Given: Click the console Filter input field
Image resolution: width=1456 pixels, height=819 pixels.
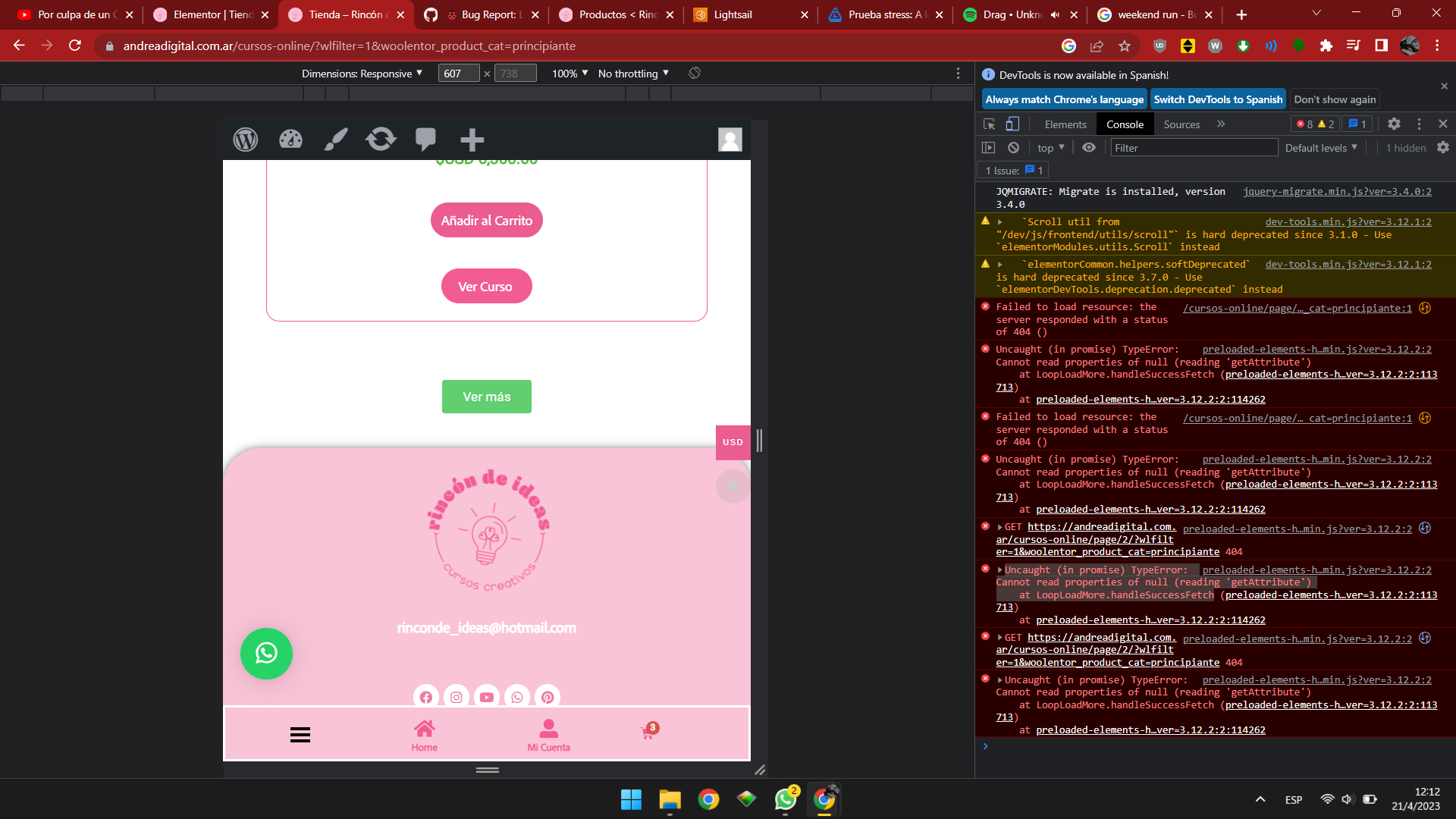Looking at the screenshot, I should (x=1194, y=148).
